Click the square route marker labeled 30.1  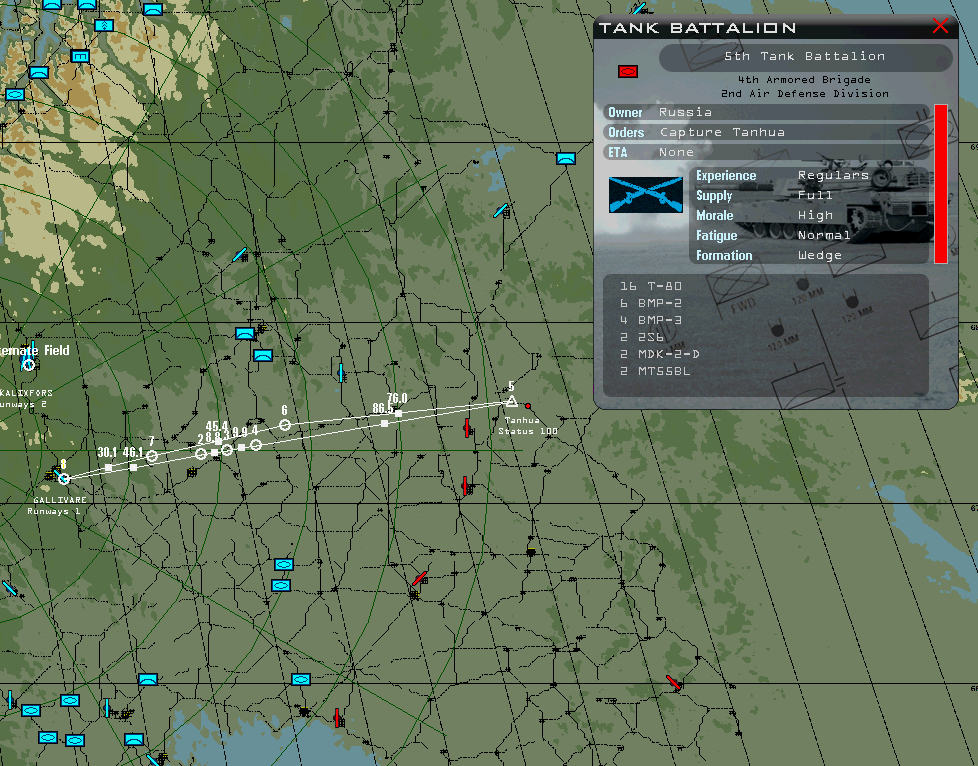pyautogui.click(x=109, y=467)
